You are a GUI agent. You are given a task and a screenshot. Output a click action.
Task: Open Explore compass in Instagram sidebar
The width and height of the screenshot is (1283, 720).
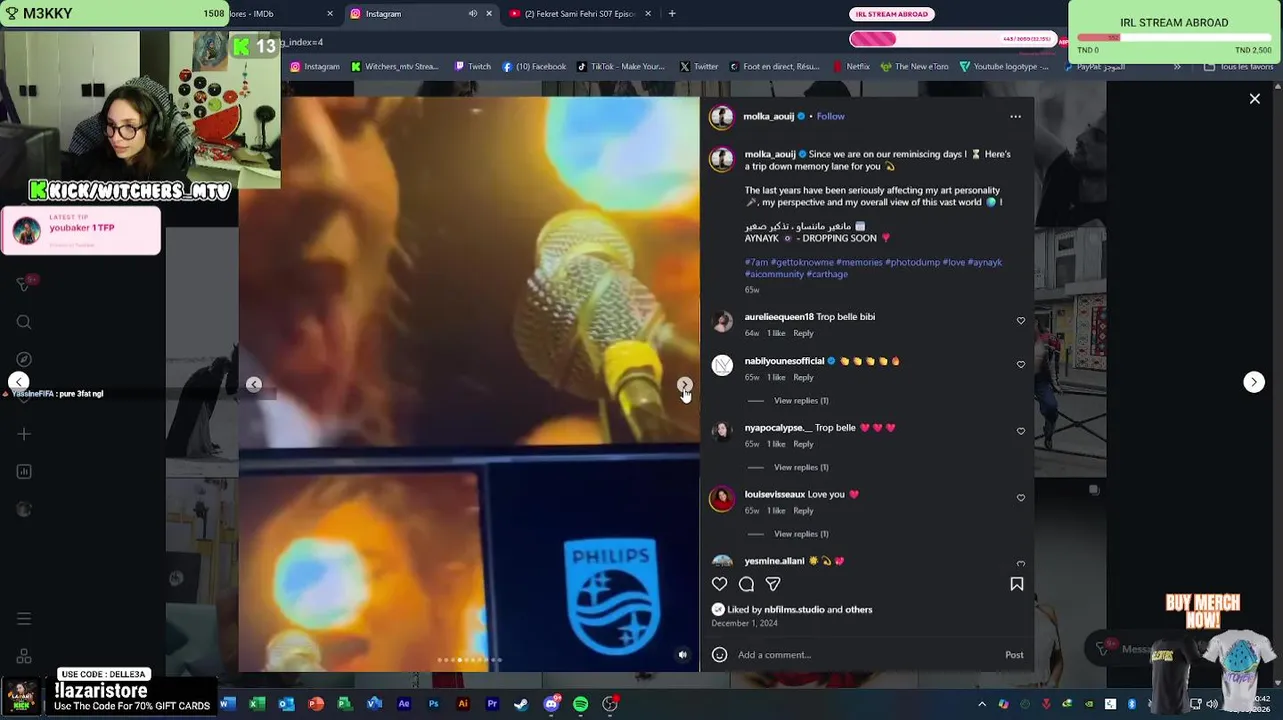click(x=24, y=359)
